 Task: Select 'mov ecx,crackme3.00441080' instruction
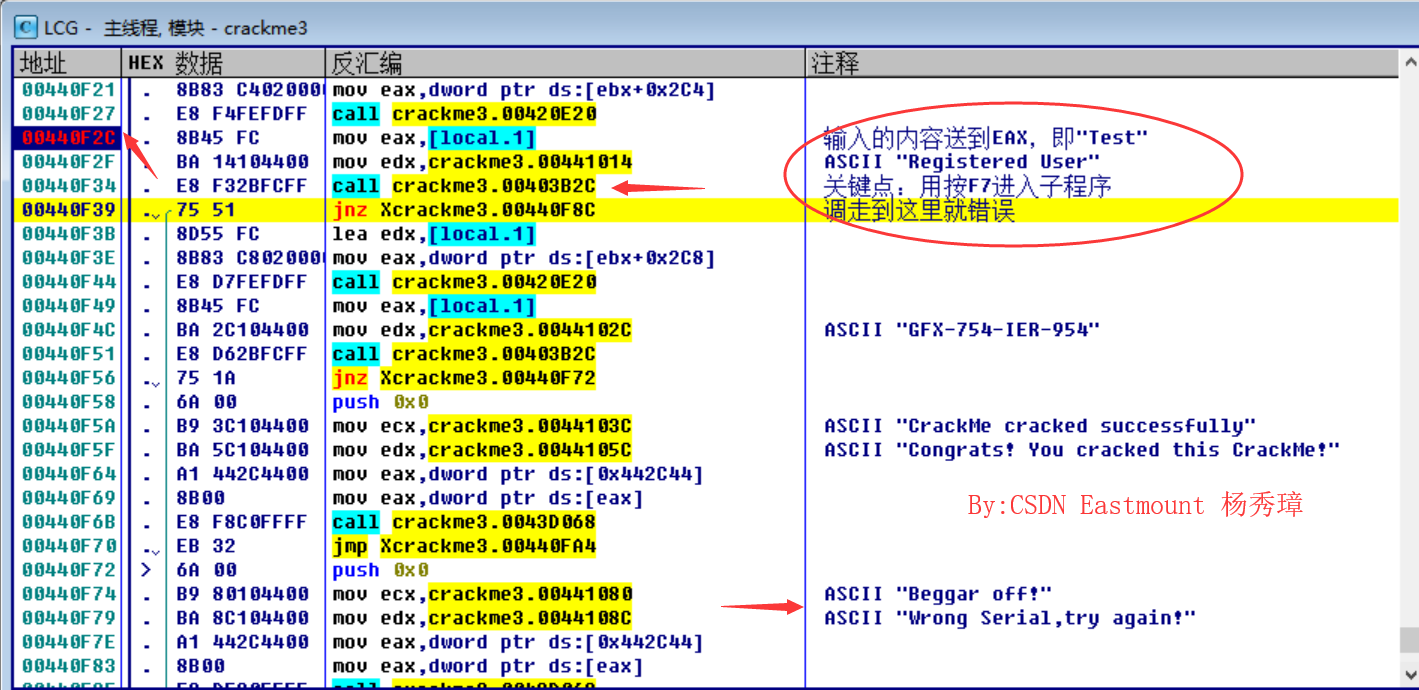click(482, 594)
